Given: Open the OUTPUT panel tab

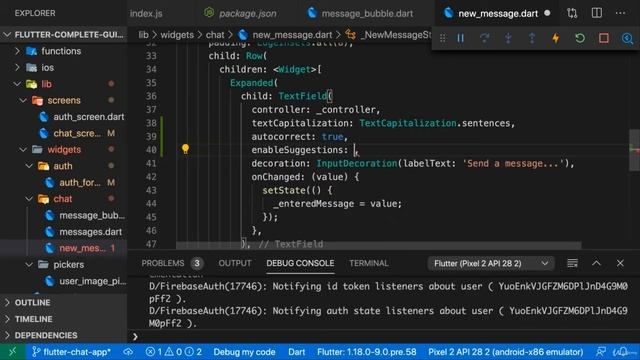Looking at the screenshot, I should [x=235, y=263].
